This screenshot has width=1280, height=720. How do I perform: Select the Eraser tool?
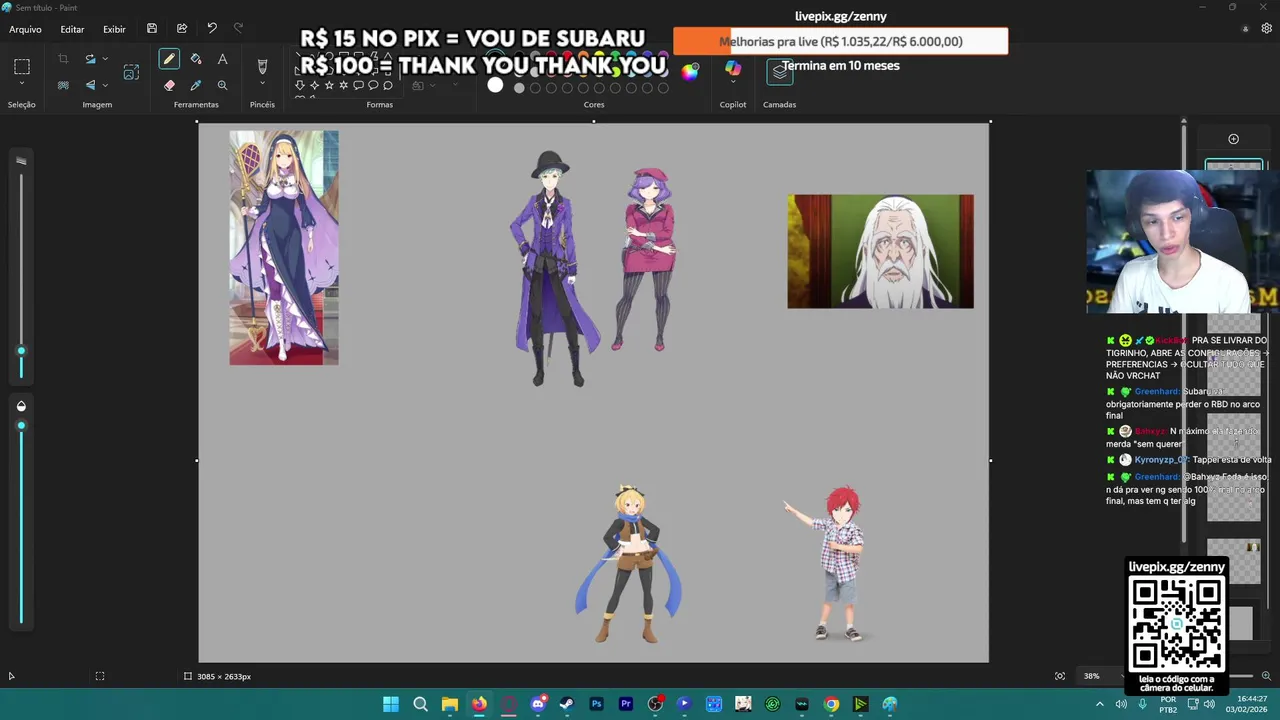[169, 86]
